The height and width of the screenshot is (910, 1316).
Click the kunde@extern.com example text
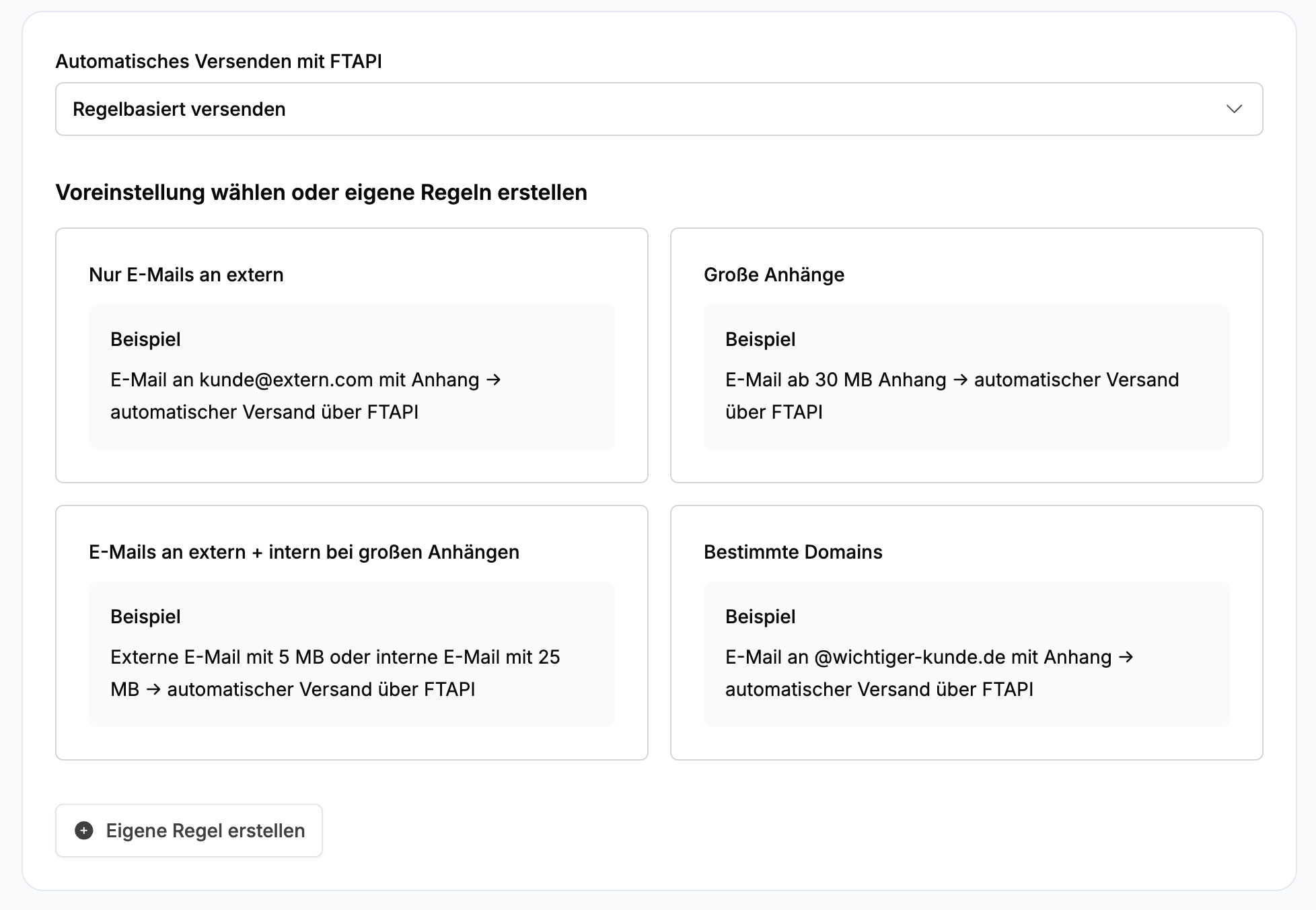click(x=287, y=380)
